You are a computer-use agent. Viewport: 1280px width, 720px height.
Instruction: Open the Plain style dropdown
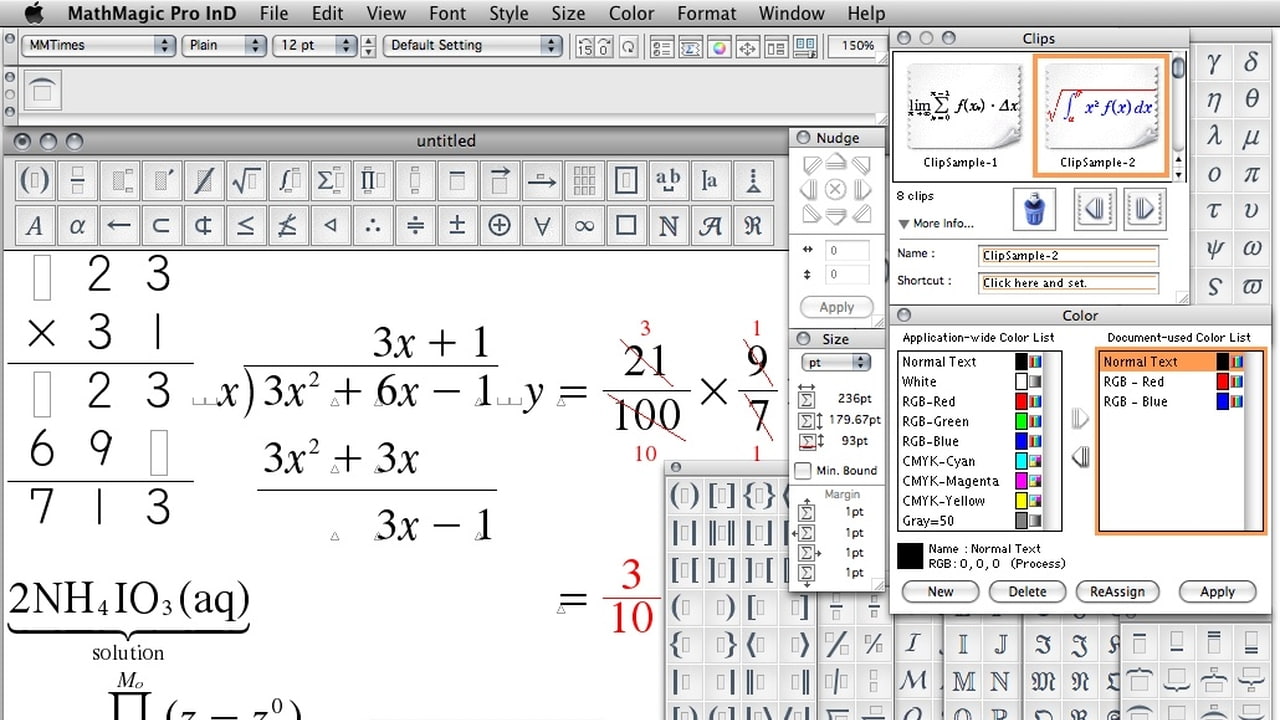click(224, 45)
